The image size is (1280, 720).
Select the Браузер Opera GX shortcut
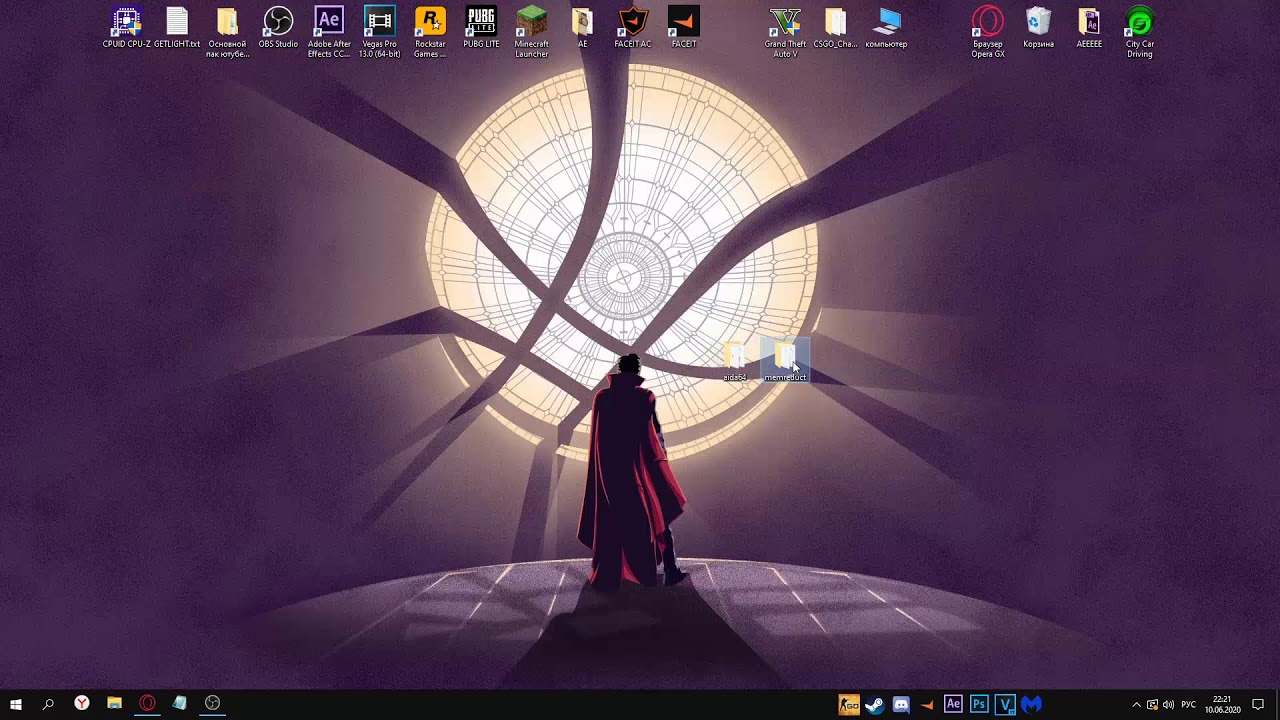pos(988,33)
